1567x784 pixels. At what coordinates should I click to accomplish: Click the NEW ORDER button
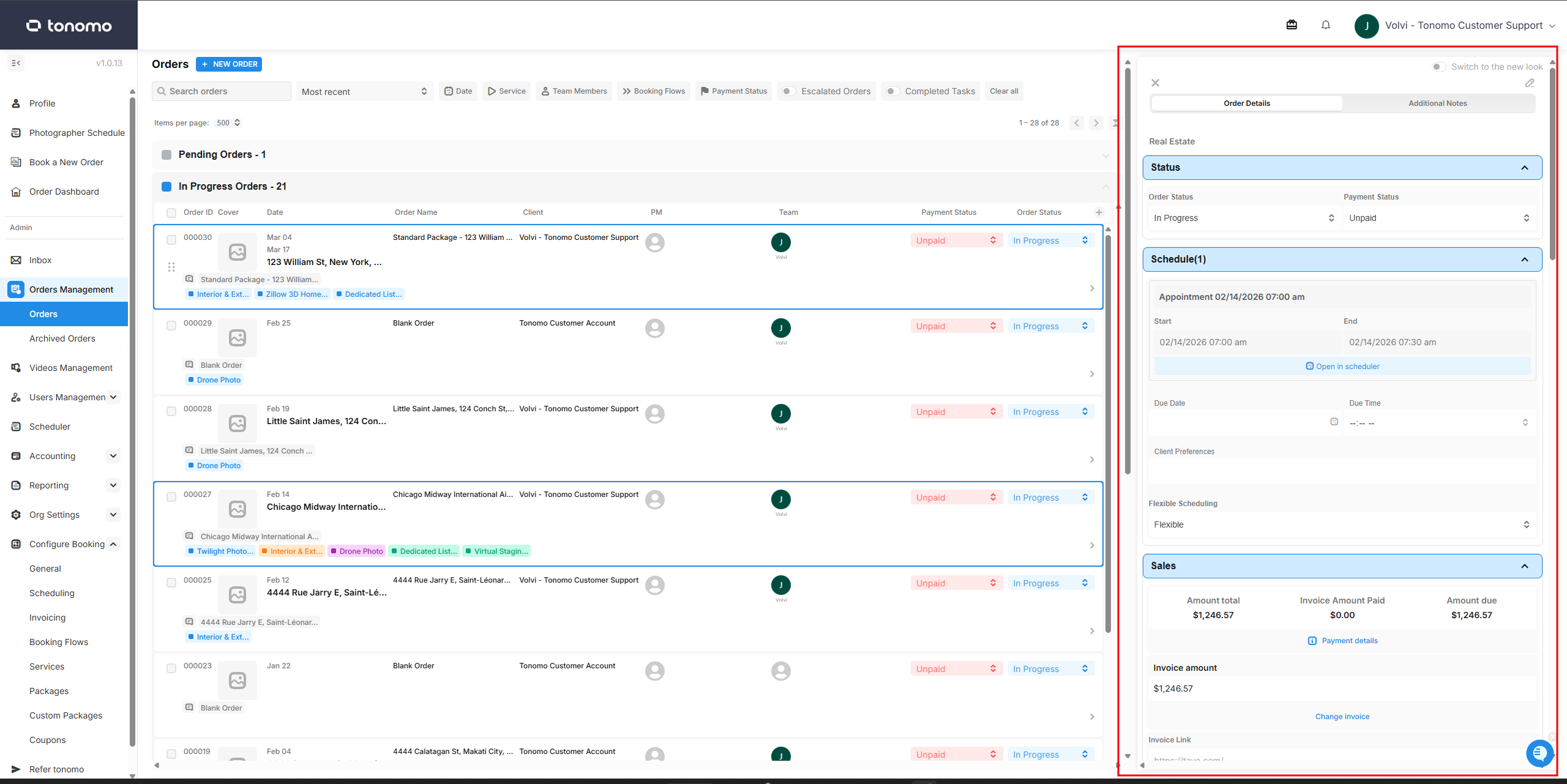[229, 64]
